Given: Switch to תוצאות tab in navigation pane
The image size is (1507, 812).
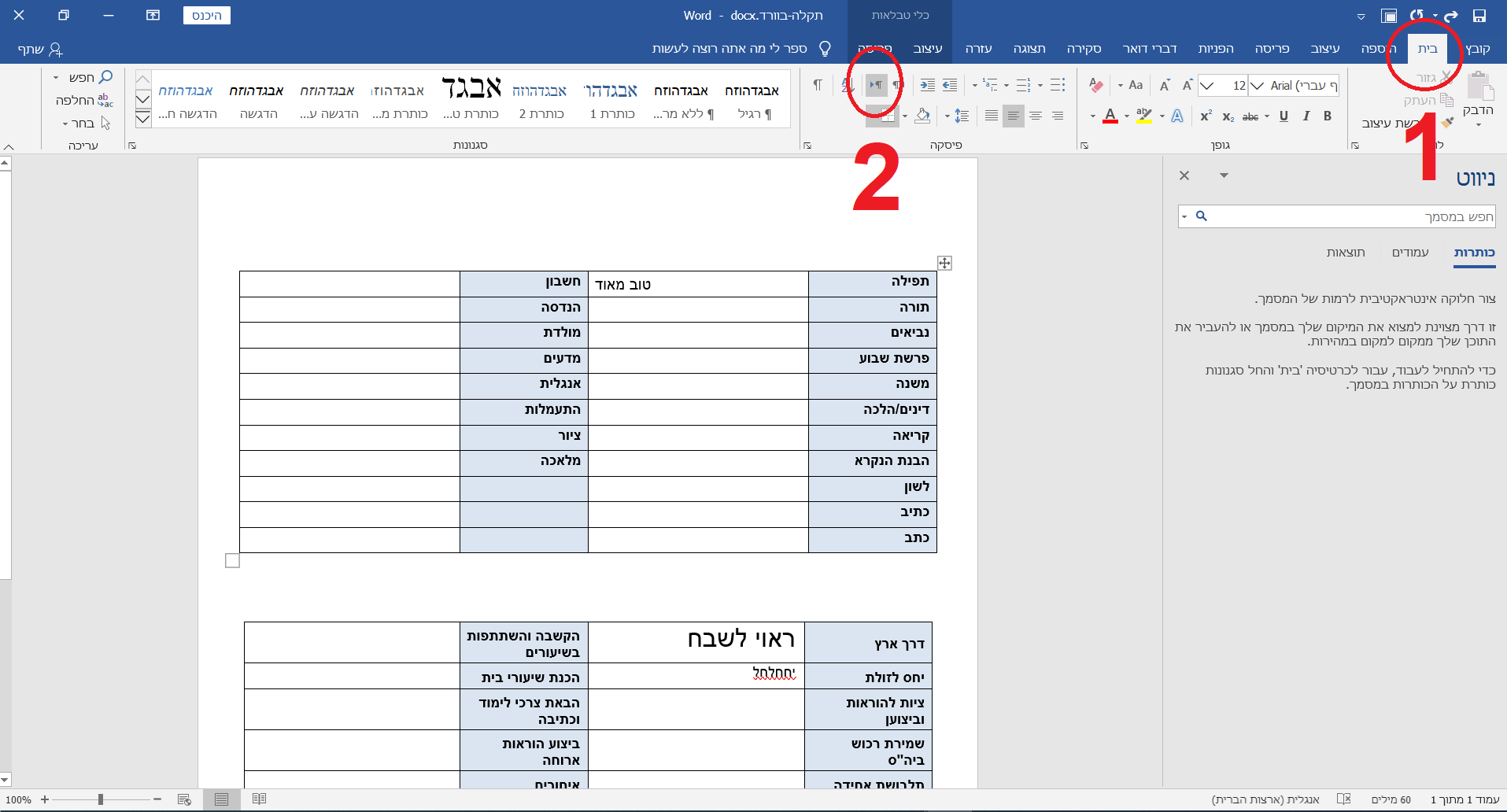Looking at the screenshot, I should click(1346, 253).
